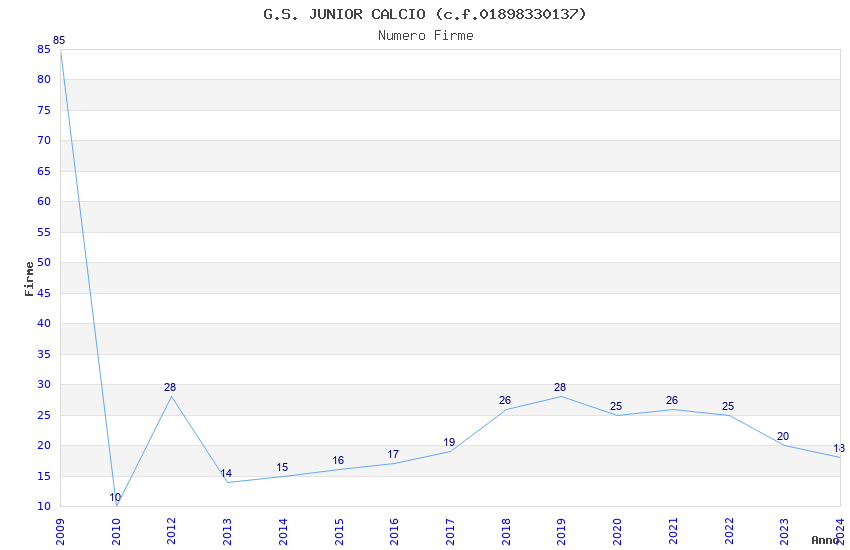
Task: Select the year label 2021
Action: (x=674, y=531)
